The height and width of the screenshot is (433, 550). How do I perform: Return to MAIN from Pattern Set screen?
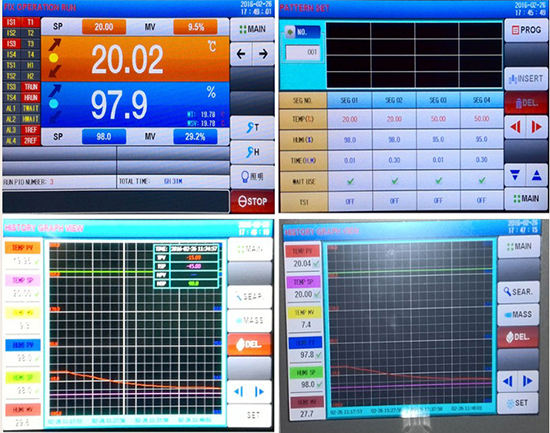click(x=526, y=199)
